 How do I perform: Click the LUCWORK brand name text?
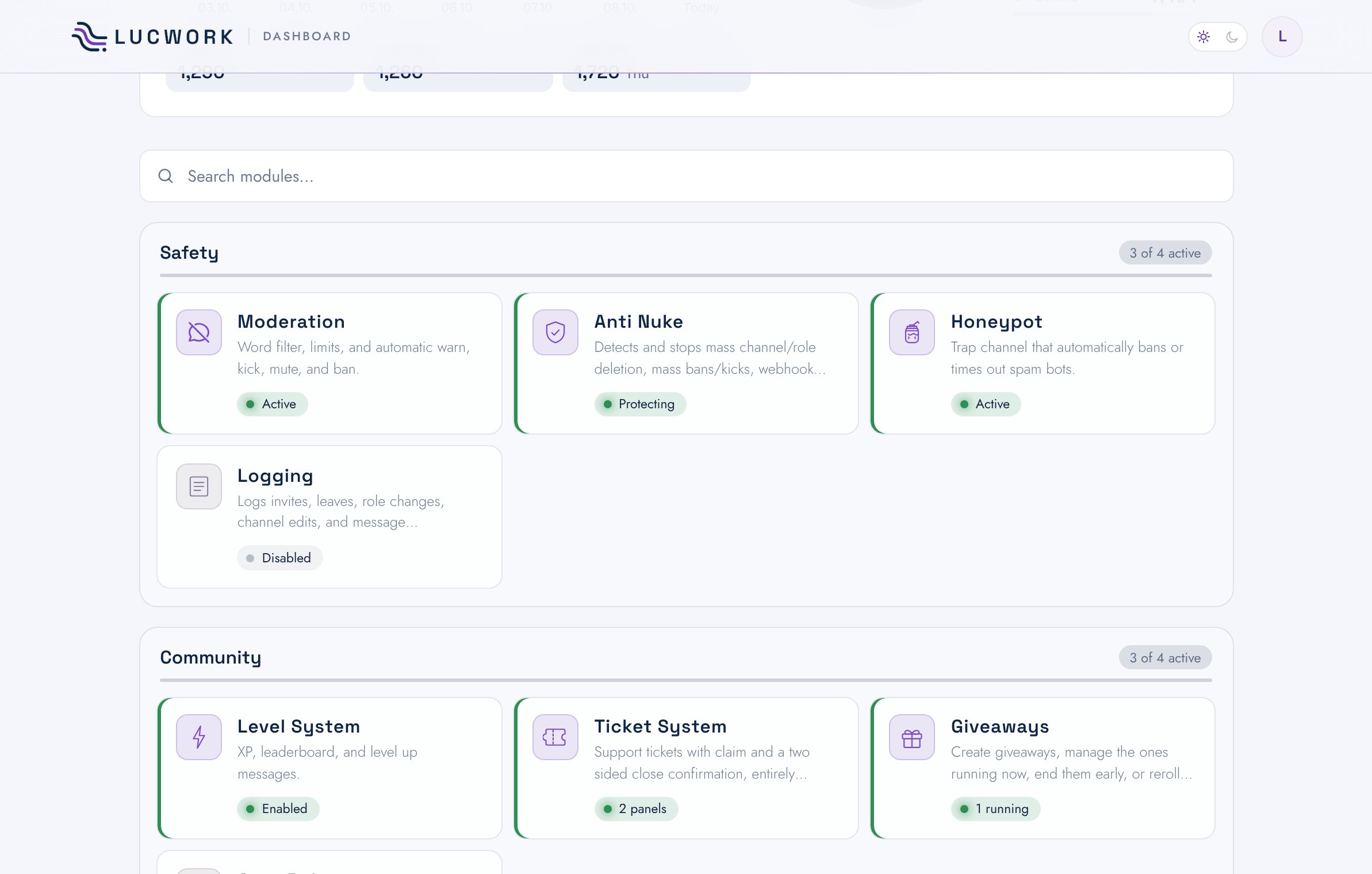174,37
